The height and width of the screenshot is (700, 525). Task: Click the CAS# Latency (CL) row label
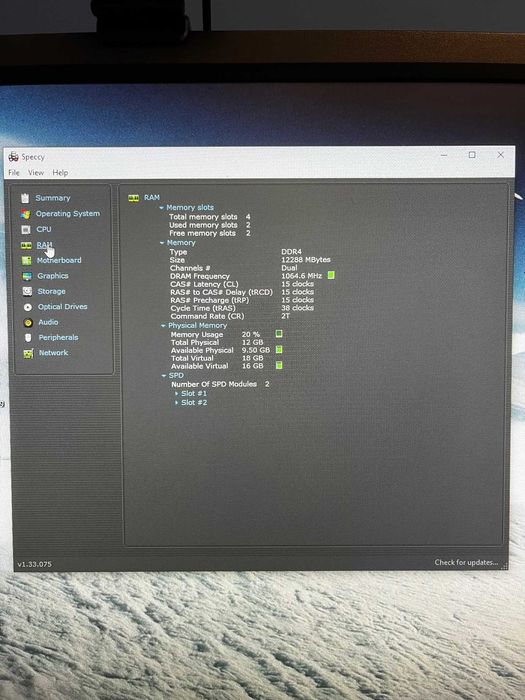204,284
